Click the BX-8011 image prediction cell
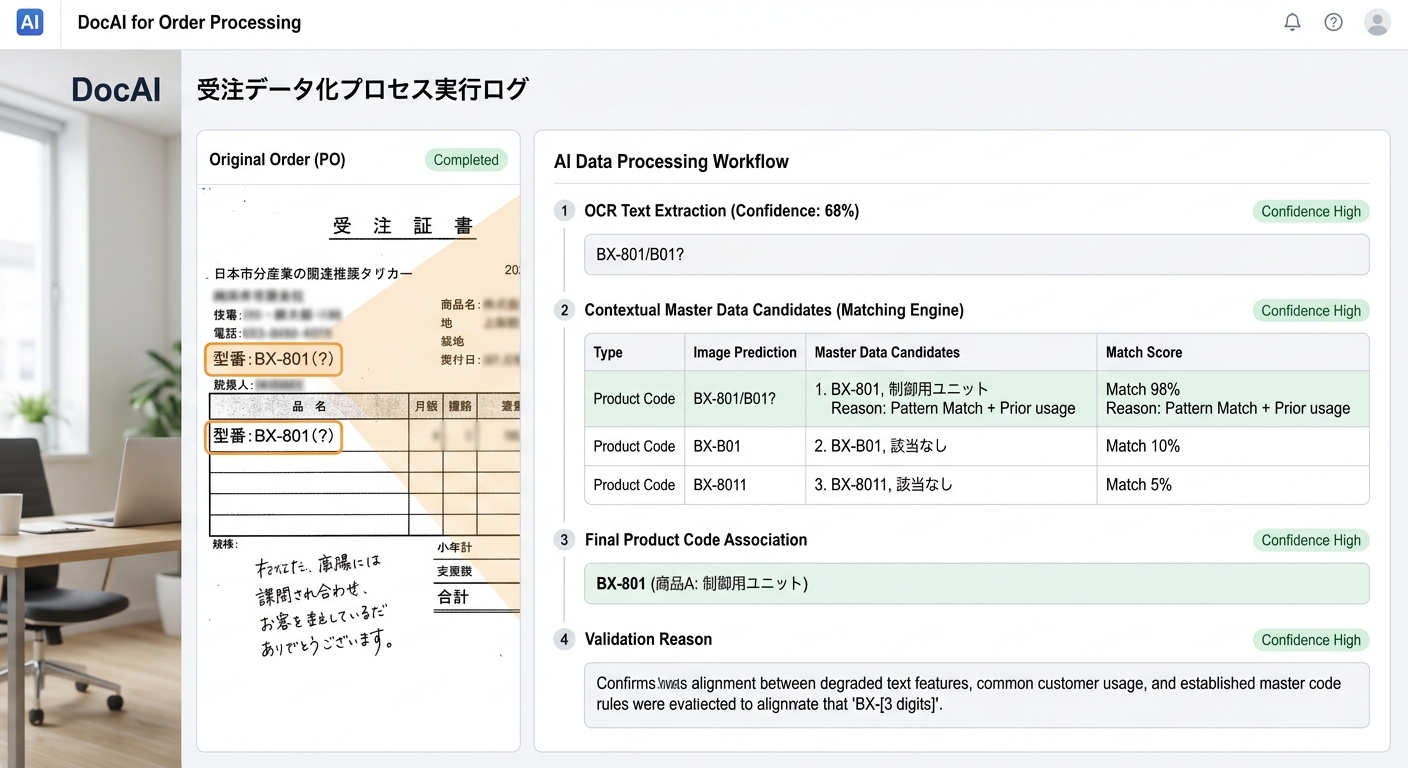Viewport: 1408px width, 768px height. pyautogui.click(x=745, y=484)
